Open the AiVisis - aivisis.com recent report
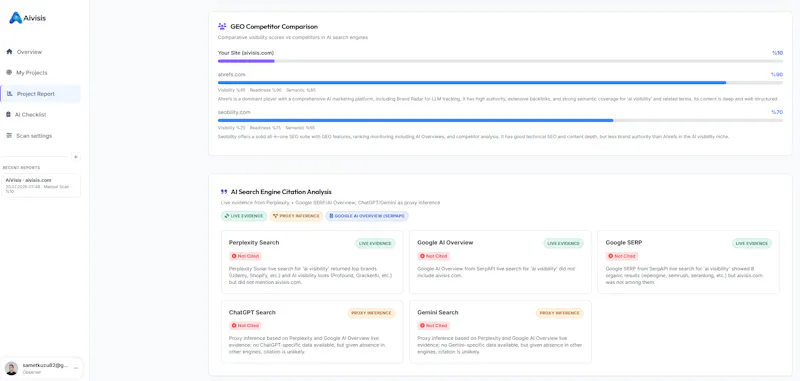The width and height of the screenshot is (800, 381). click(41, 185)
